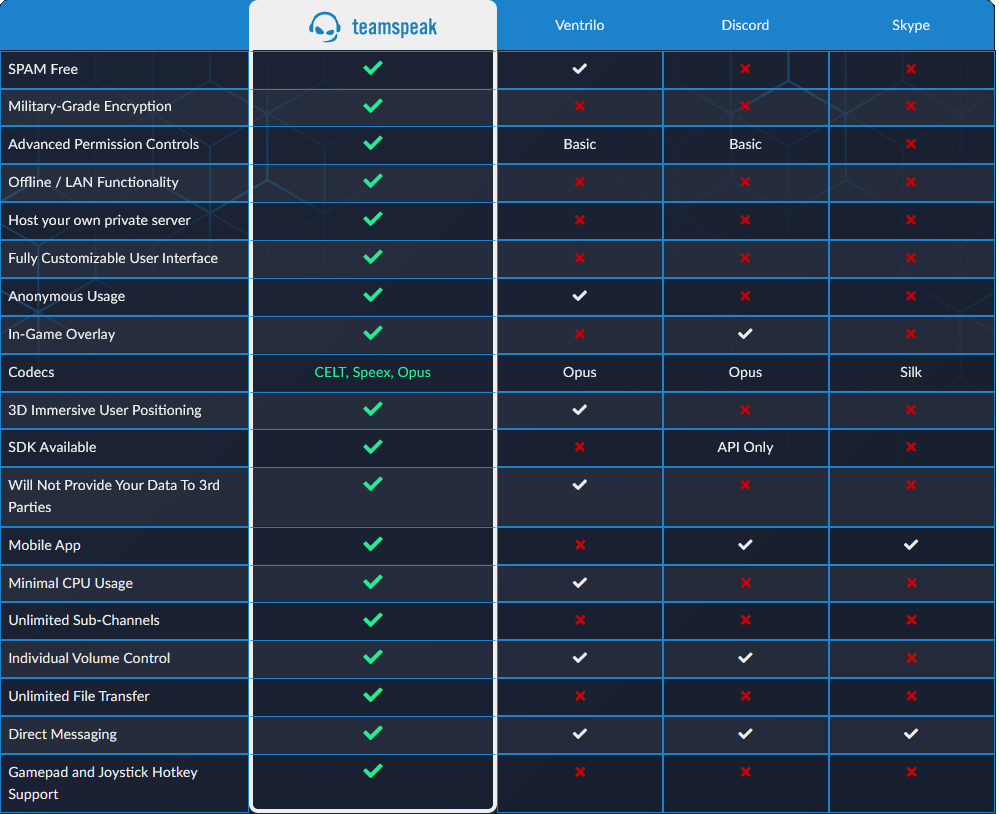Screen dimensions: 999x814
Task: Click TeamSpeak green check for SPAM Free
Action: click(373, 68)
